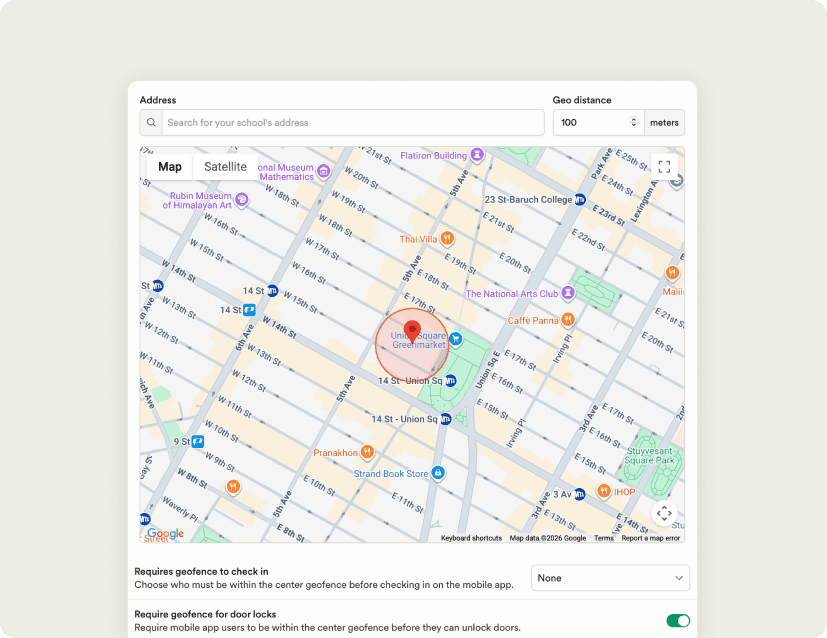Click the Map data ©2026 Google text
This screenshot has width=827, height=638.
547,538
